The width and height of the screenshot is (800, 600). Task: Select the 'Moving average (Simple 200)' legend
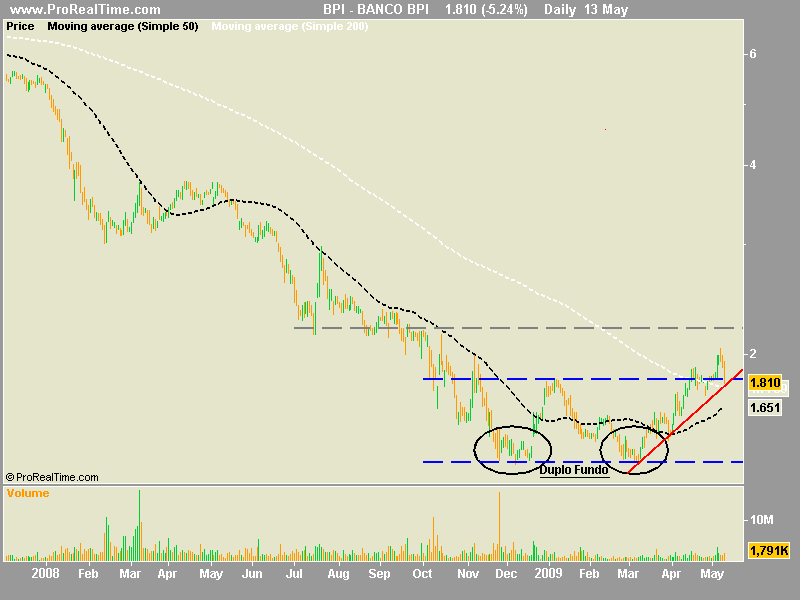point(290,27)
